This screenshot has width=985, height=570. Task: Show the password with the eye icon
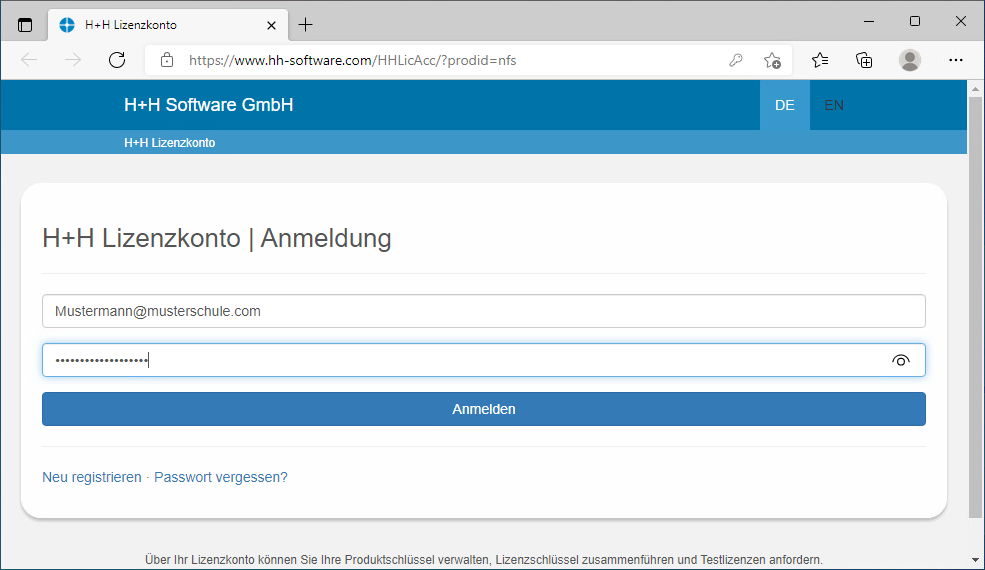pyautogui.click(x=901, y=360)
